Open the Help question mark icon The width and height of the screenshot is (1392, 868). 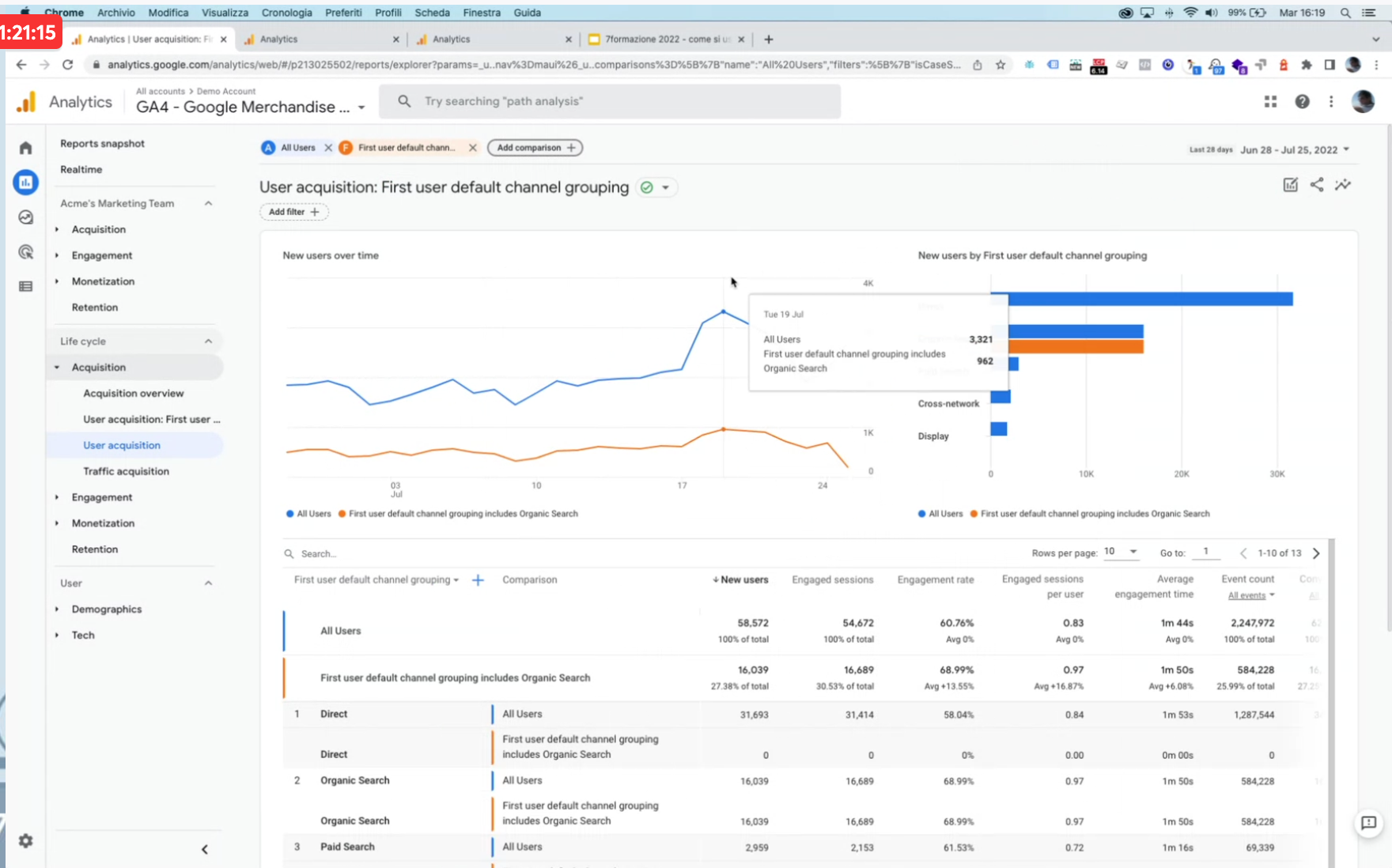(x=1302, y=101)
